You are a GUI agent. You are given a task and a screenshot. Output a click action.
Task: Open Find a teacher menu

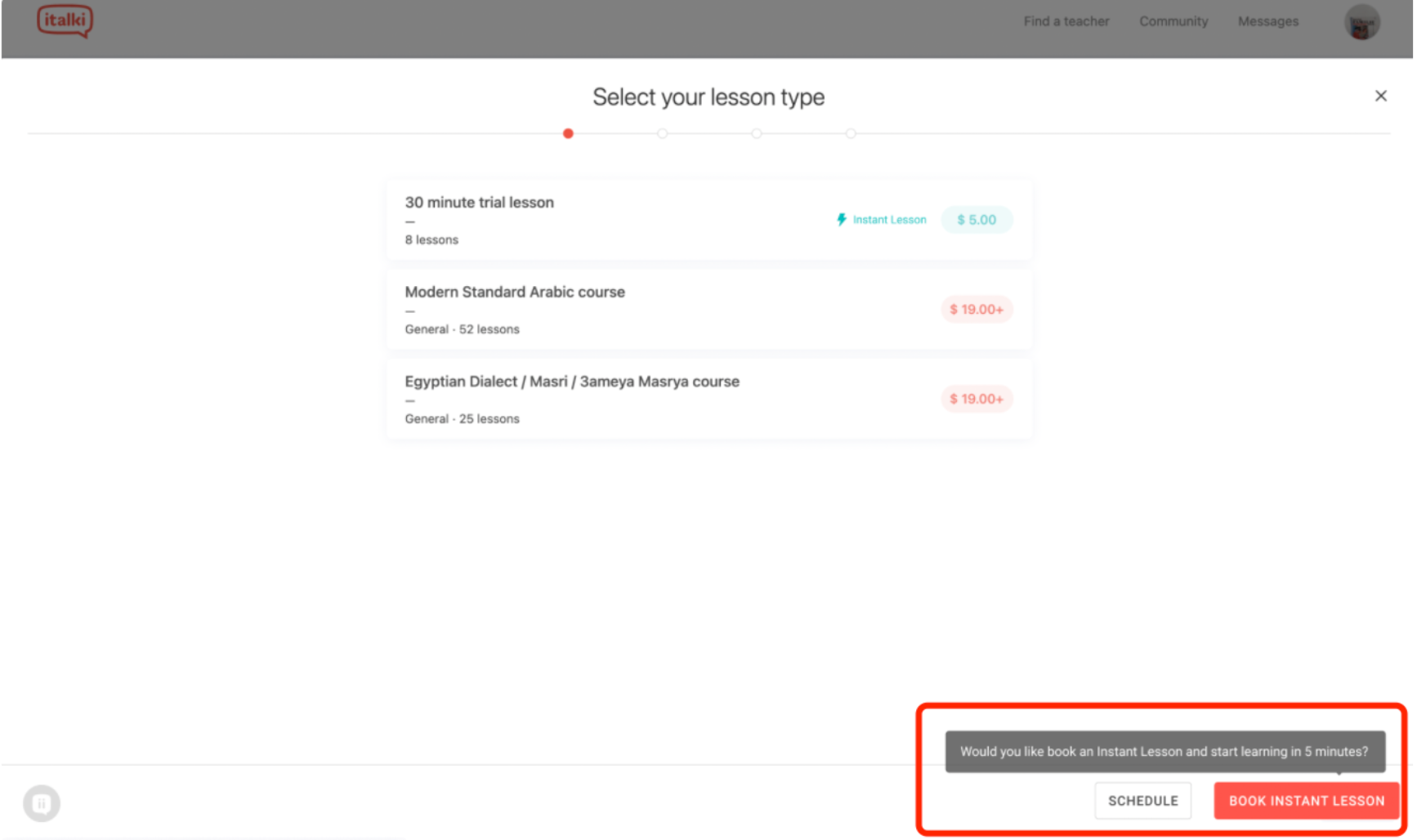[x=1066, y=21]
